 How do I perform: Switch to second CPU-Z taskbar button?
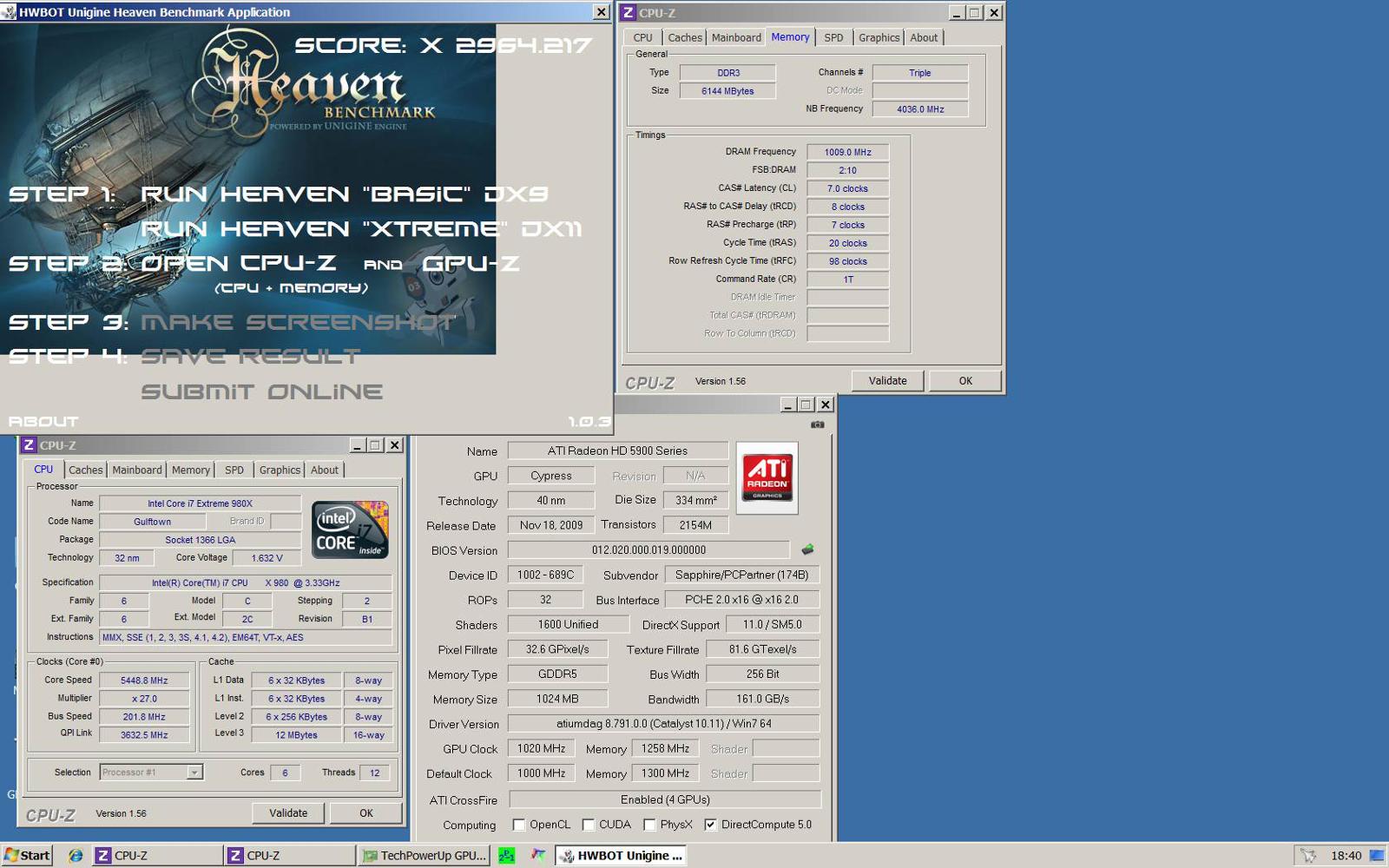(x=288, y=856)
